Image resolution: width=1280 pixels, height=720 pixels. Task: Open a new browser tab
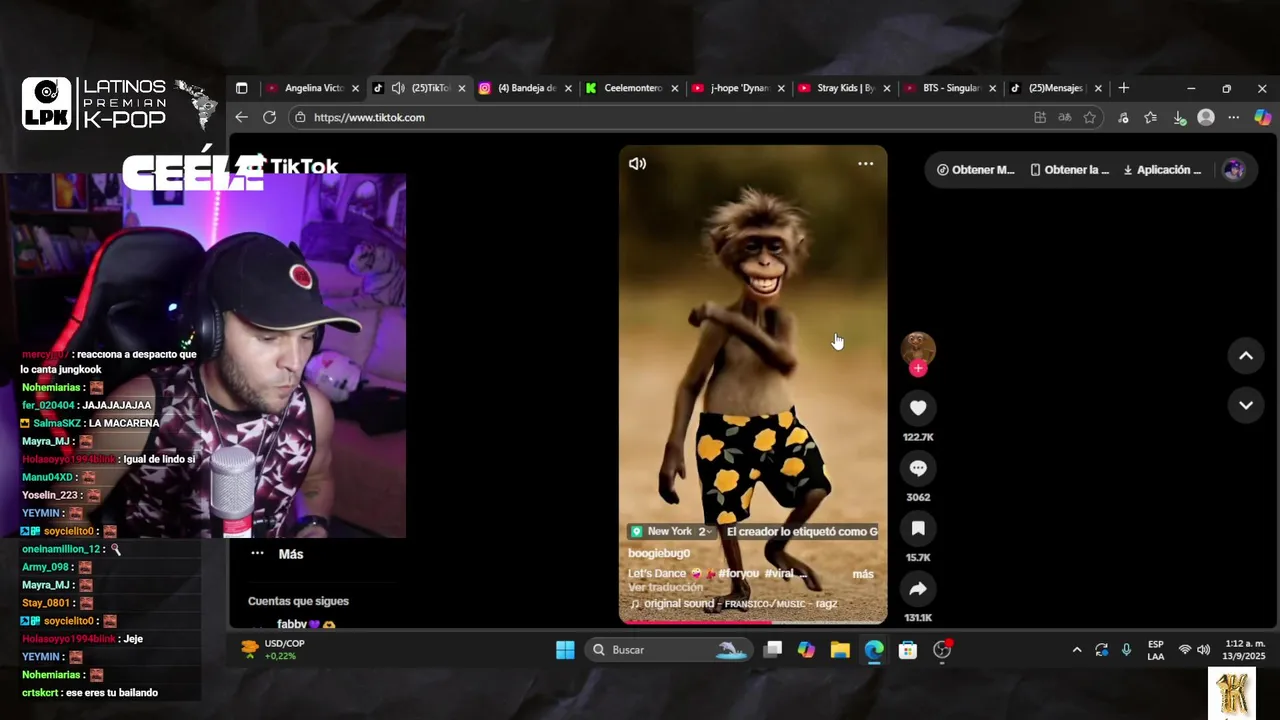pyautogui.click(x=1123, y=88)
